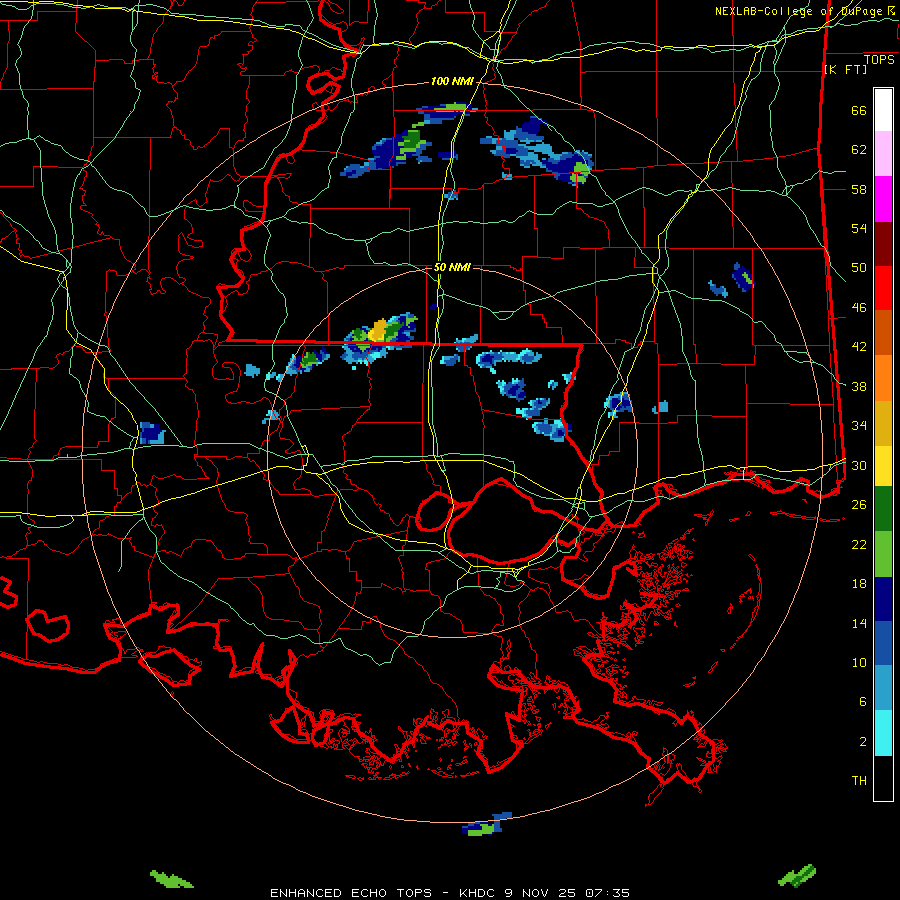Click the "100 NMI" range ring label
This screenshot has width=900, height=900.
click(x=452, y=82)
